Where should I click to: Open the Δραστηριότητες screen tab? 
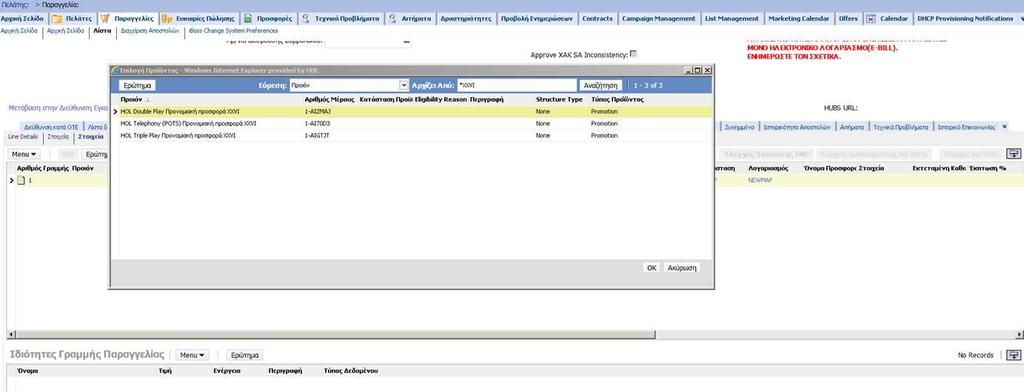(x=466, y=18)
